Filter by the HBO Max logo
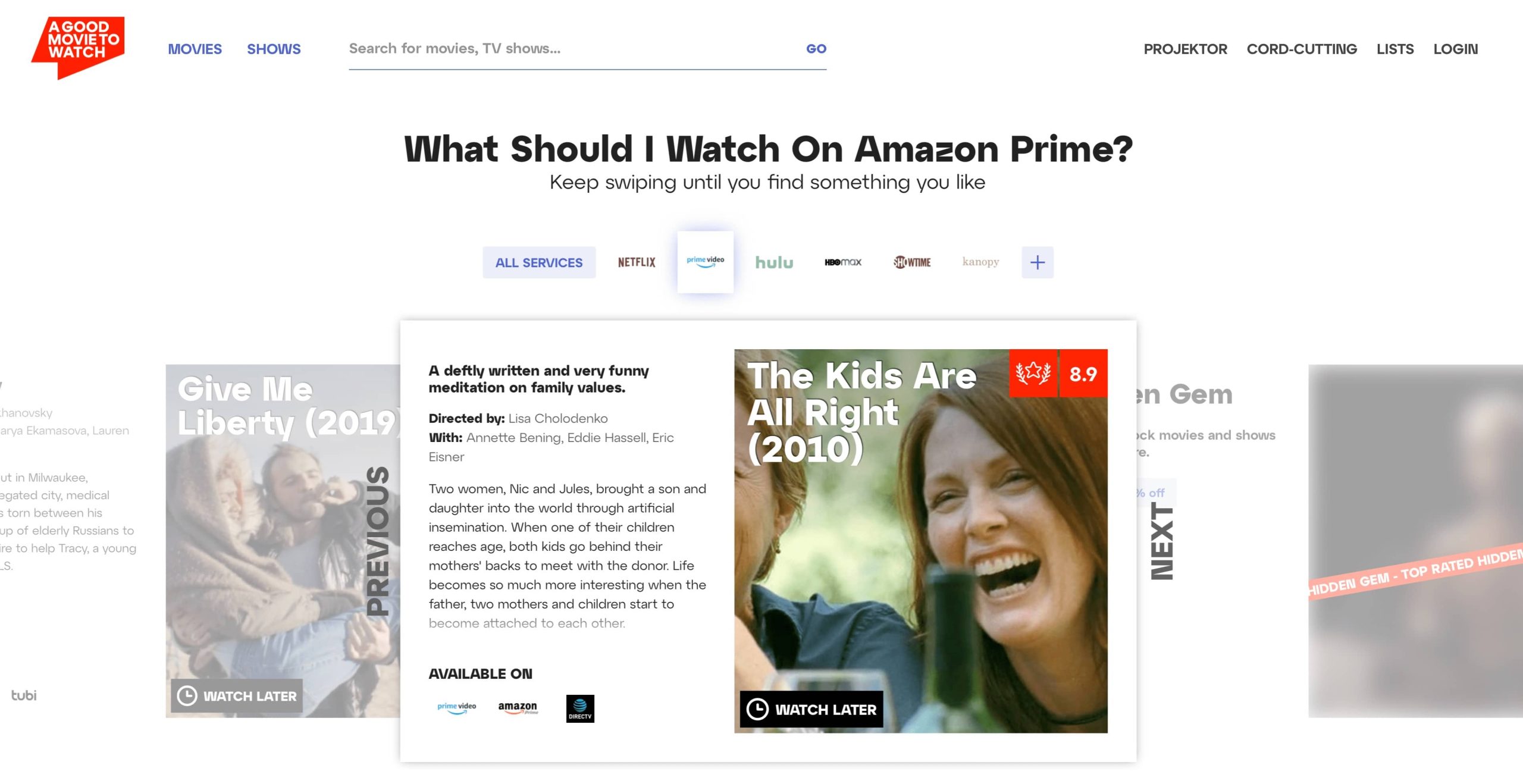This screenshot has width=1523, height=784. (843, 262)
